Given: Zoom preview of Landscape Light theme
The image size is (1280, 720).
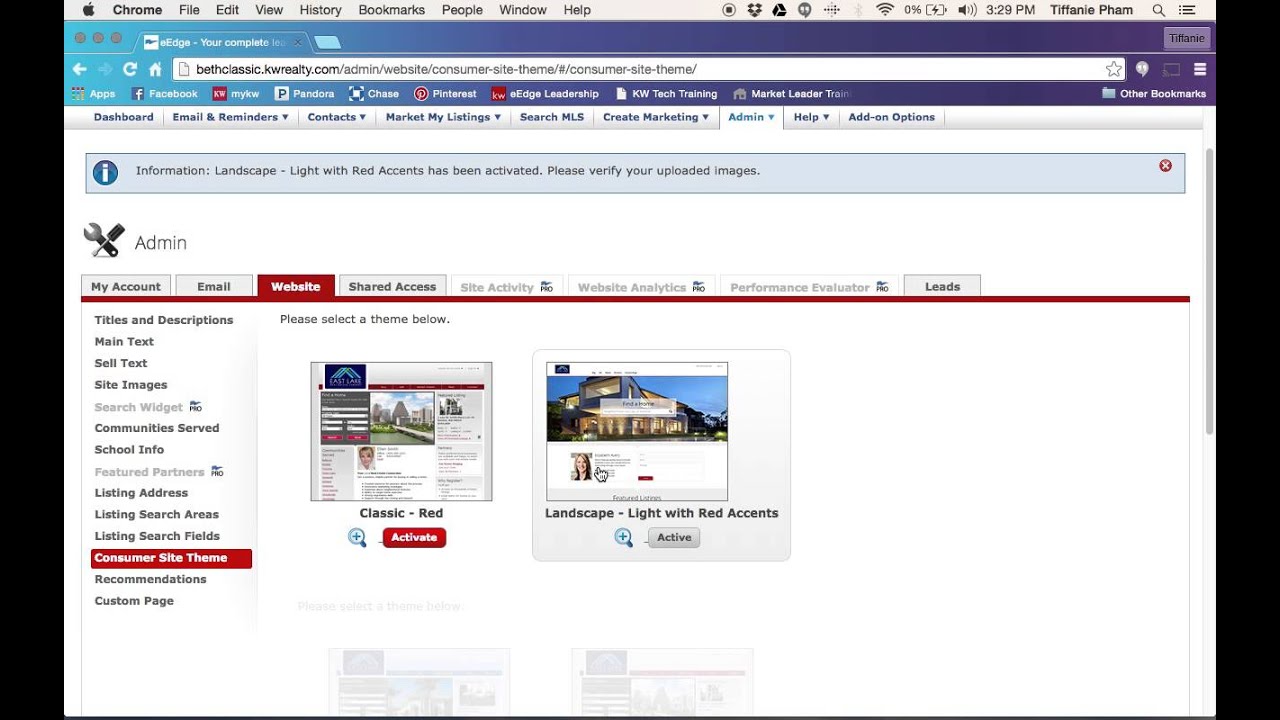Looking at the screenshot, I should pos(623,537).
